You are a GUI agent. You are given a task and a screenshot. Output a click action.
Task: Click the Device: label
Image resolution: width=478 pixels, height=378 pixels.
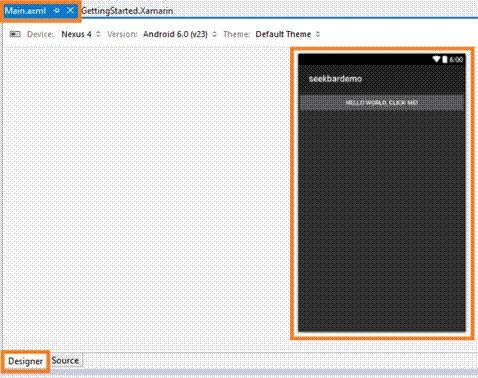[x=40, y=34]
